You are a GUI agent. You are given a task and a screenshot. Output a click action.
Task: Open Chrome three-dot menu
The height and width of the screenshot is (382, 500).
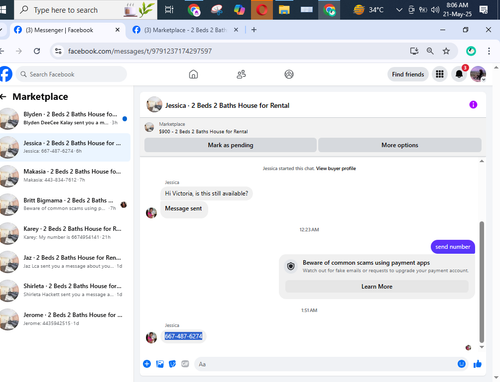click(489, 51)
